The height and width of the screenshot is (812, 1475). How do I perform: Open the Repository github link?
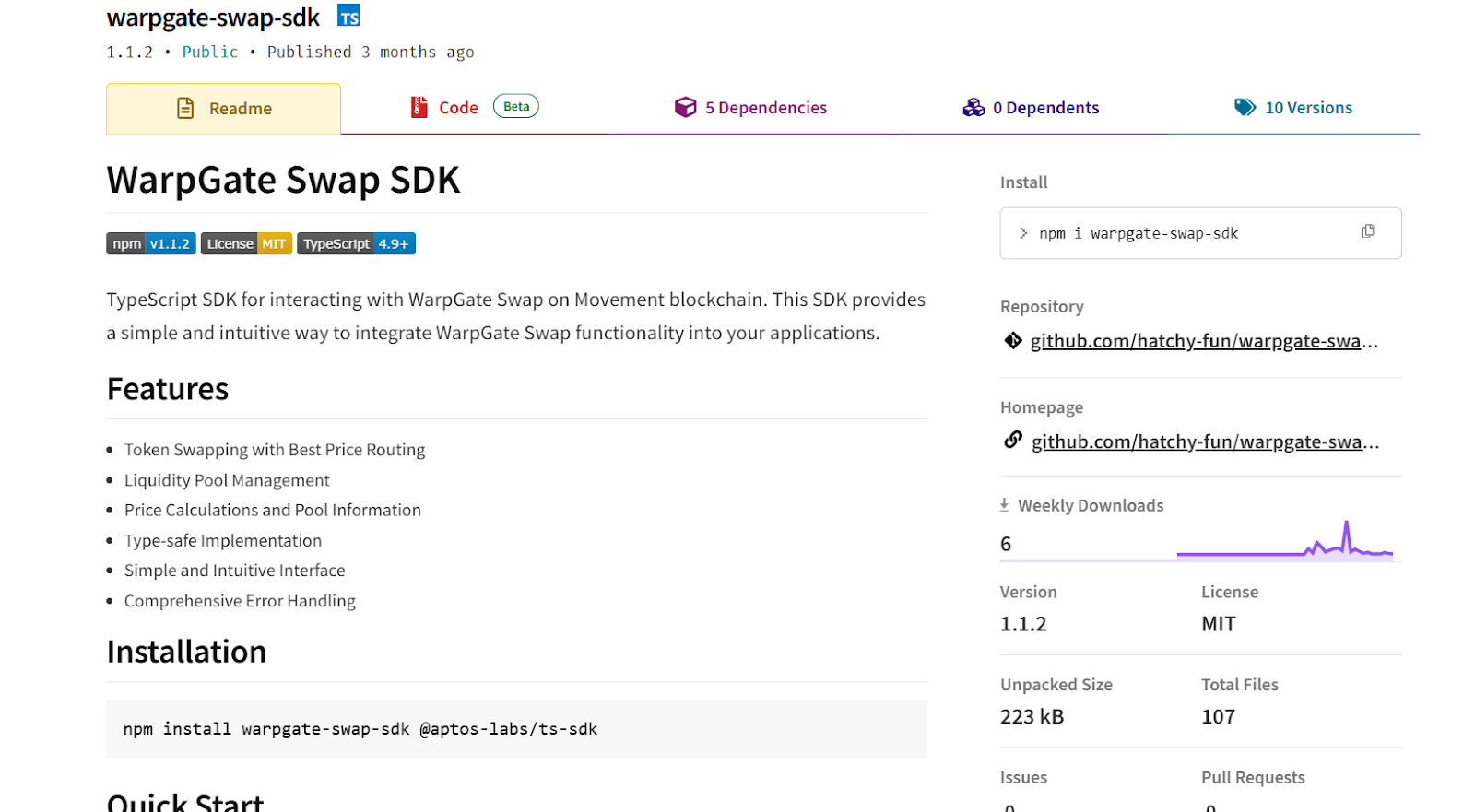[1204, 341]
